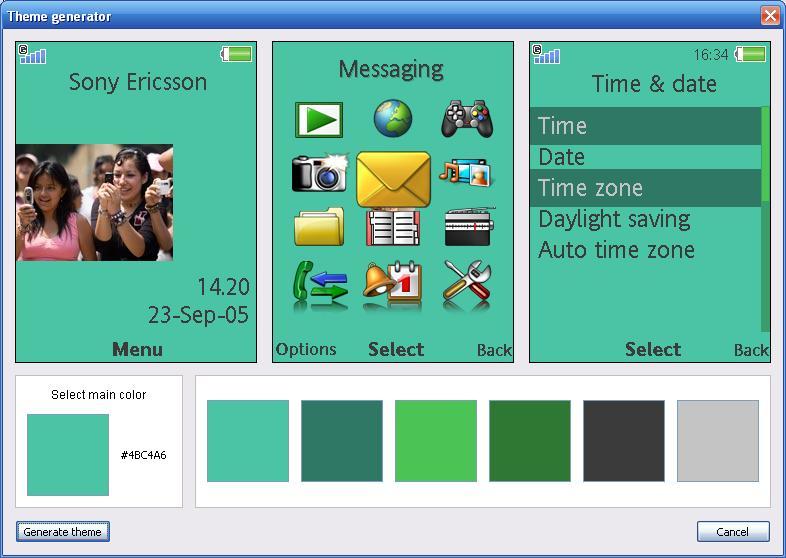786x558 pixels.
Task: Pick the light gray palette swatch
Action: pyautogui.click(x=718, y=441)
